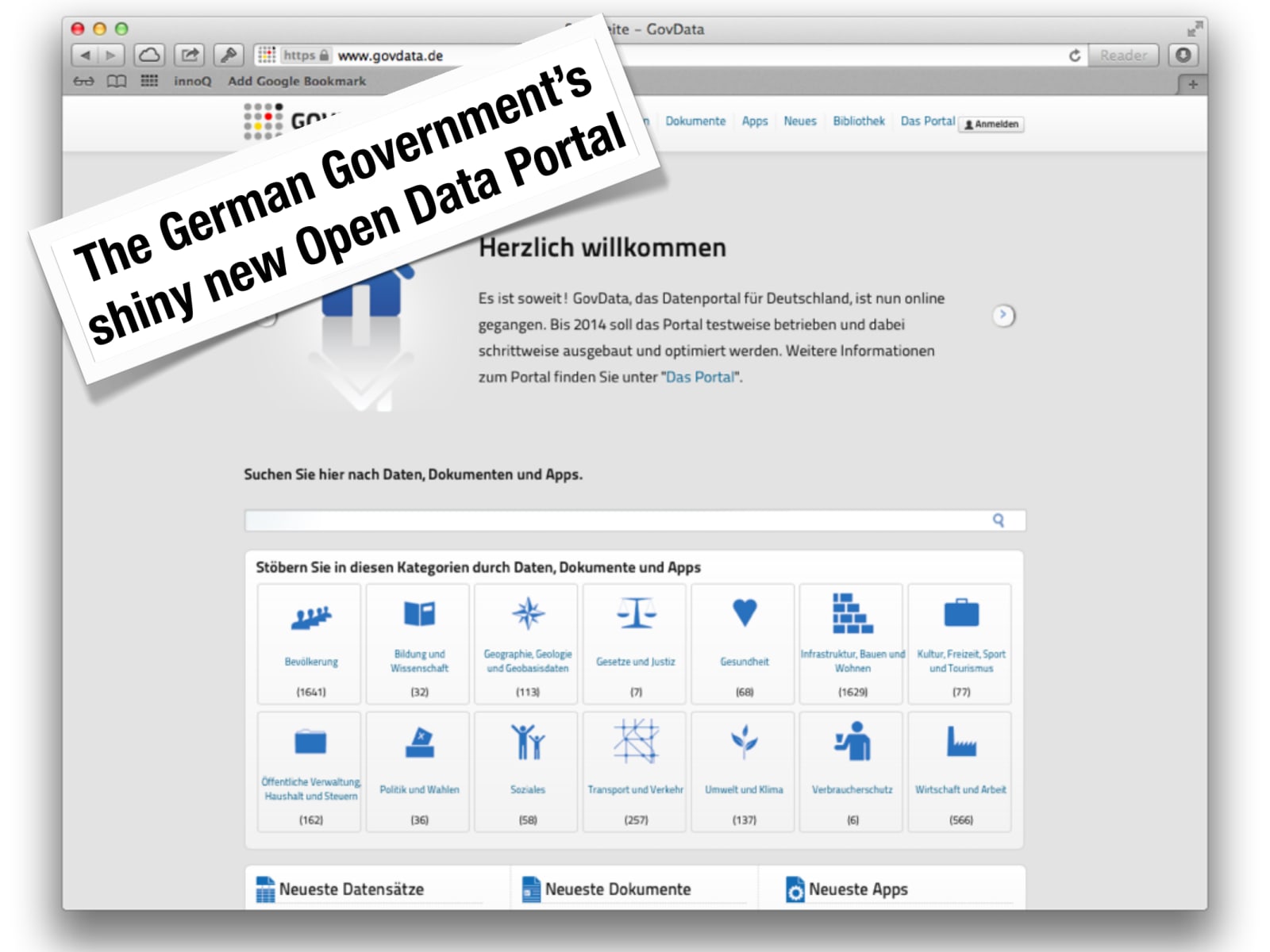Show Top Sites from bookmarks bar grid icon

(149, 81)
